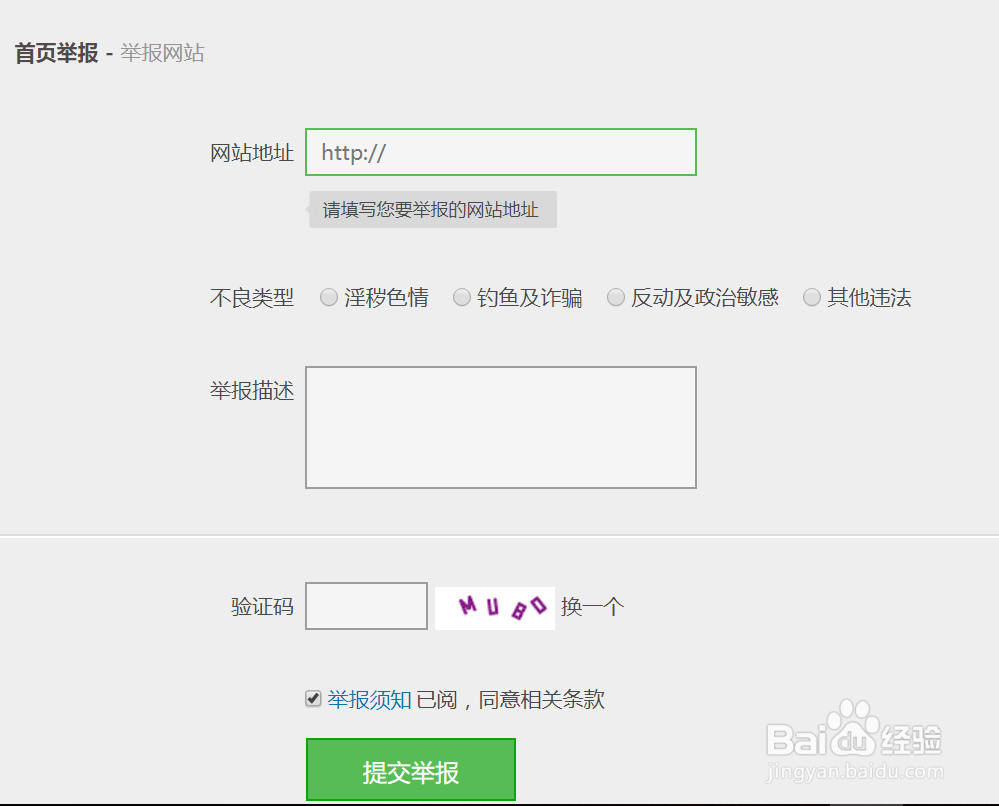Viewport: 999px width, 806px height.
Task: Choose the 反动及政治敏感 category
Action: (616, 296)
